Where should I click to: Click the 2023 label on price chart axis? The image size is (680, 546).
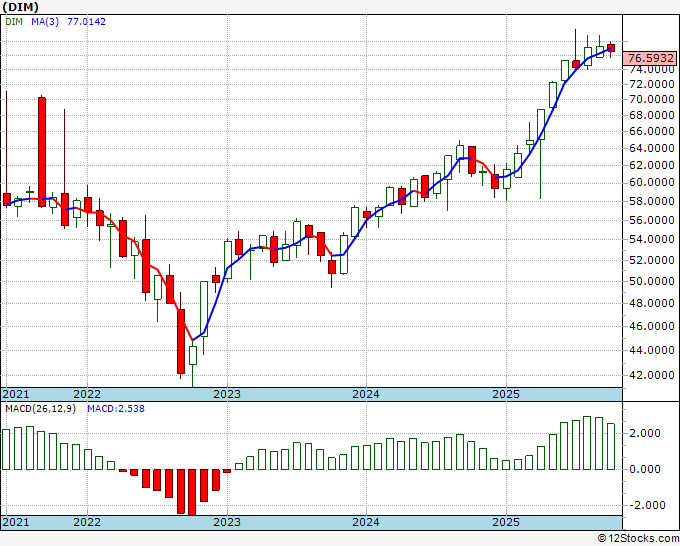coord(227,394)
